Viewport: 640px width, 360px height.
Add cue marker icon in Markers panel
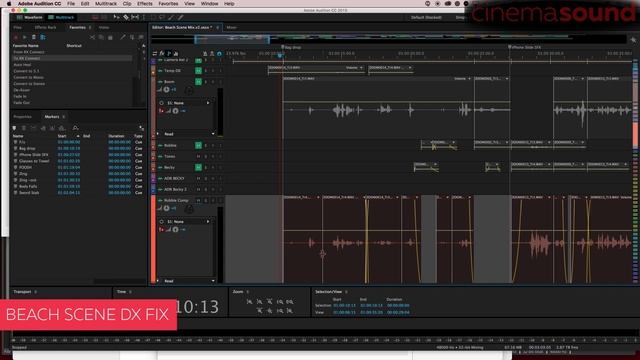(x=15, y=128)
